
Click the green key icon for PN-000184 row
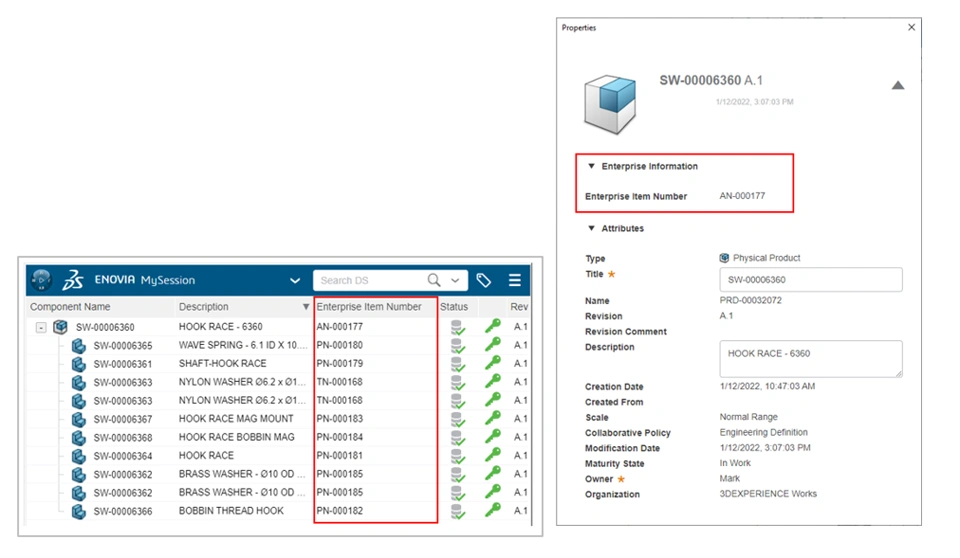(493, 436)
